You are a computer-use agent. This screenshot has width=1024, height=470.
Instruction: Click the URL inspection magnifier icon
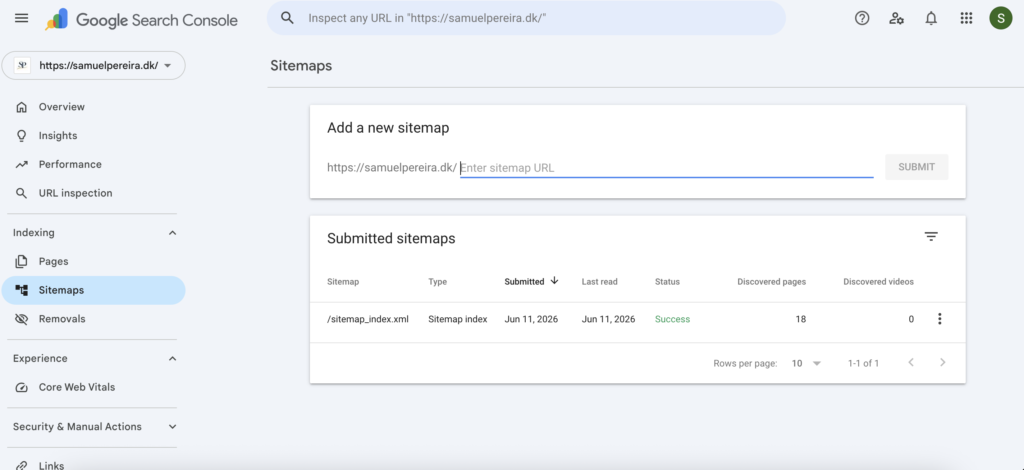[x=22, y=193]
